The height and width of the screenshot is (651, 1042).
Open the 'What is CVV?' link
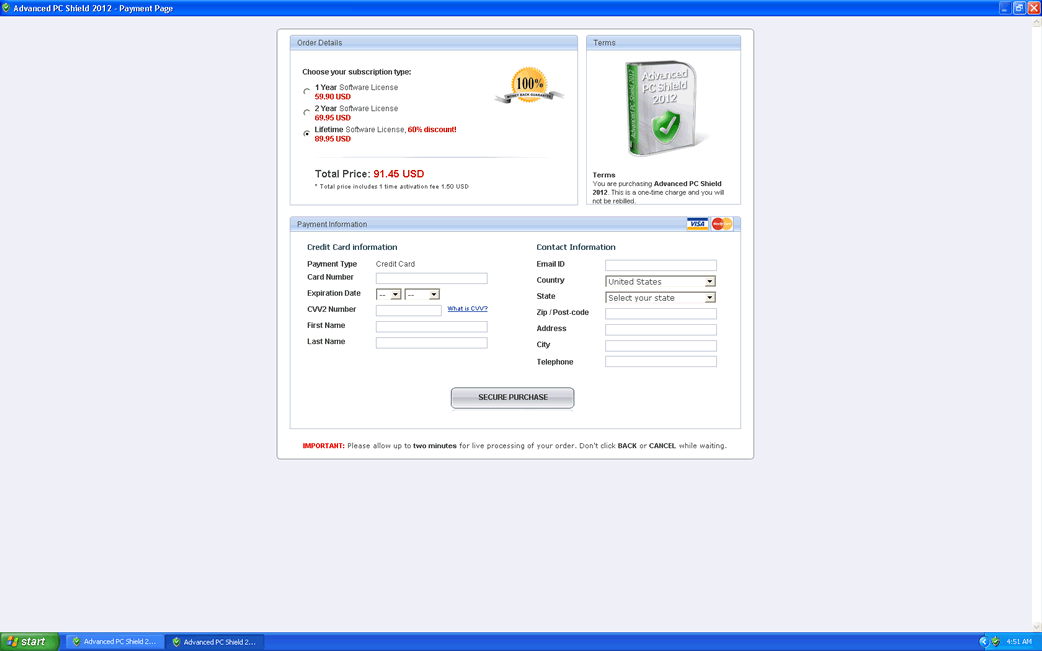pyautogui.click(x=467, y=309)
